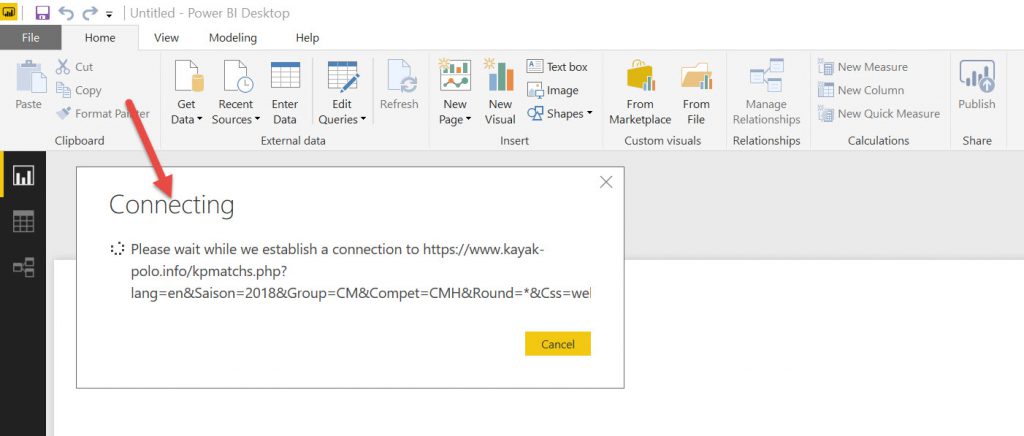
Task: Switch to Data view in sidebar
Action: tap(23, 222)
